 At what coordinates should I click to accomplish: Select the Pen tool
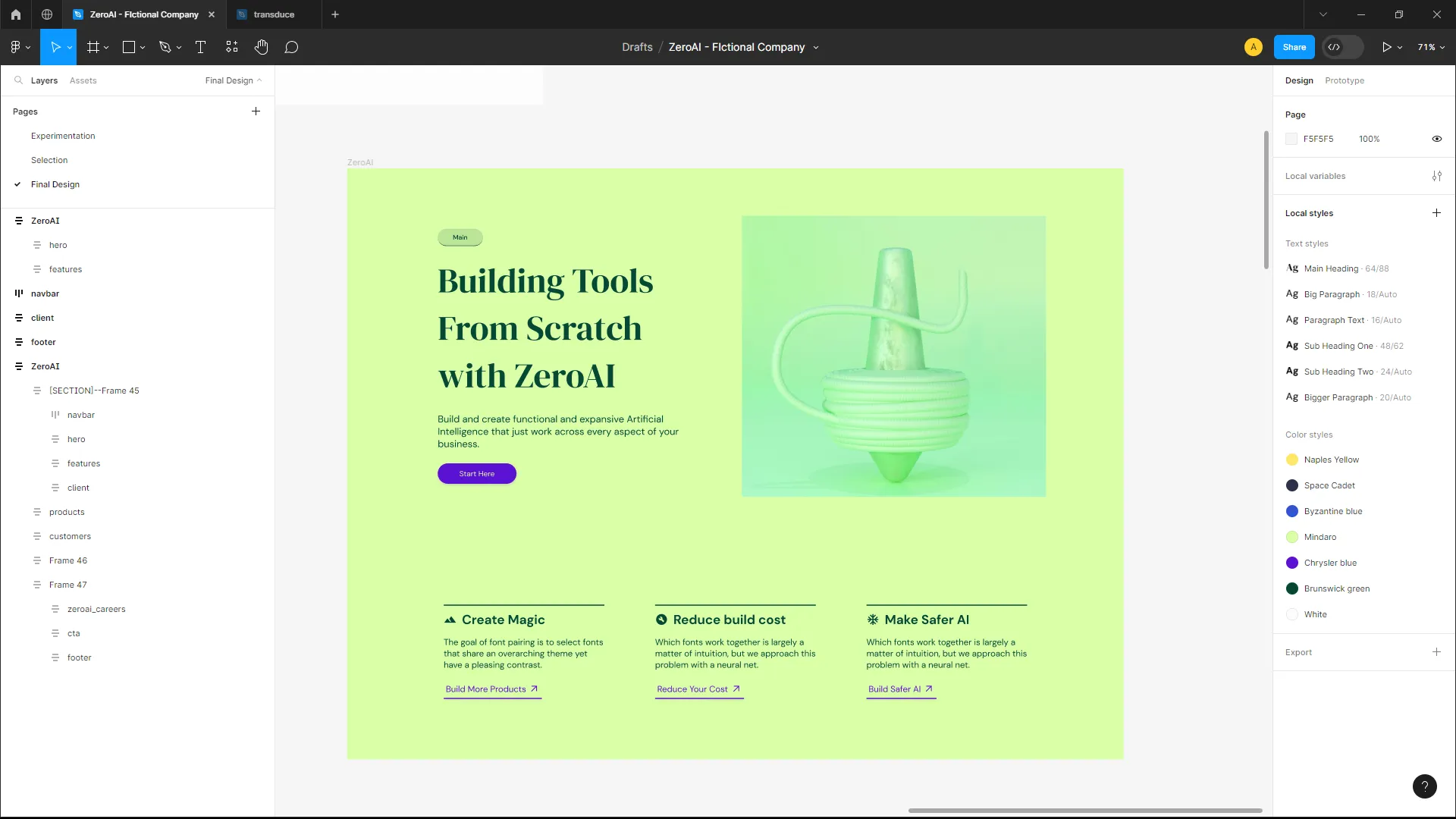pos(165,47)
